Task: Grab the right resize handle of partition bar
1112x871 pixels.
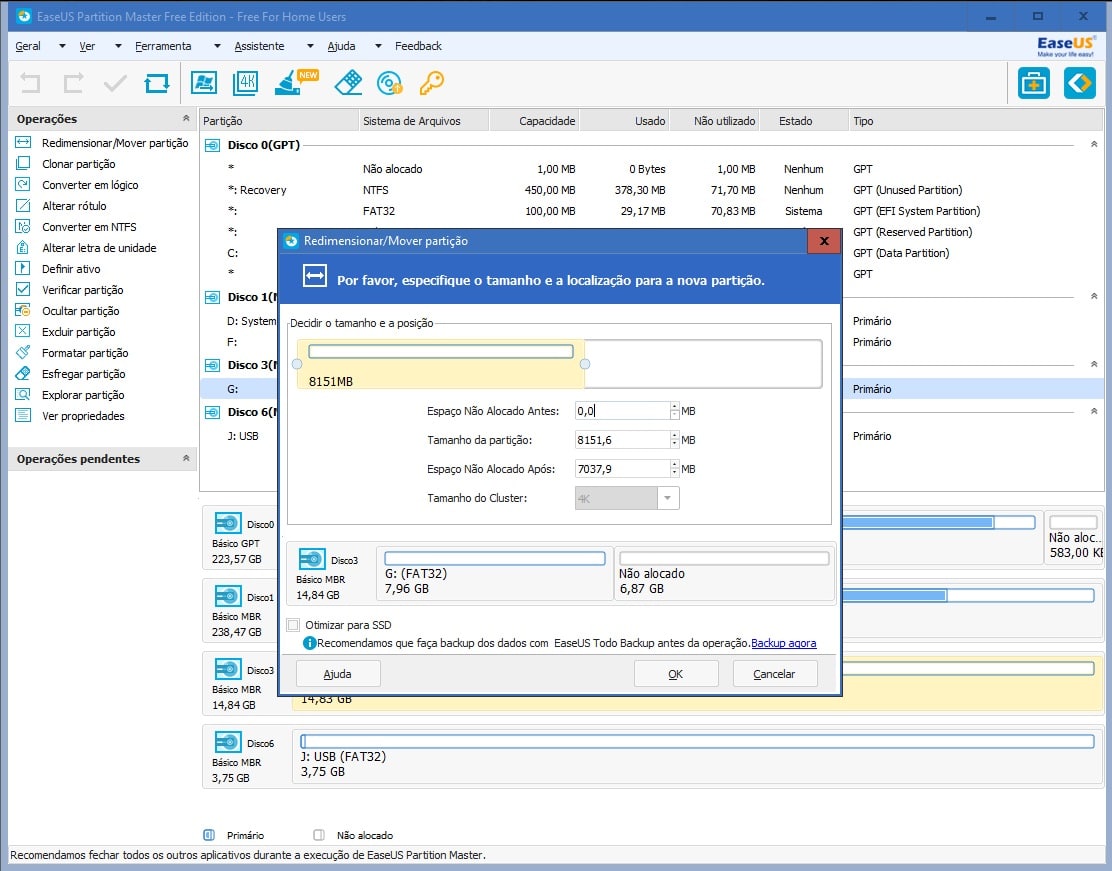Action: click(x=585, y=364)
